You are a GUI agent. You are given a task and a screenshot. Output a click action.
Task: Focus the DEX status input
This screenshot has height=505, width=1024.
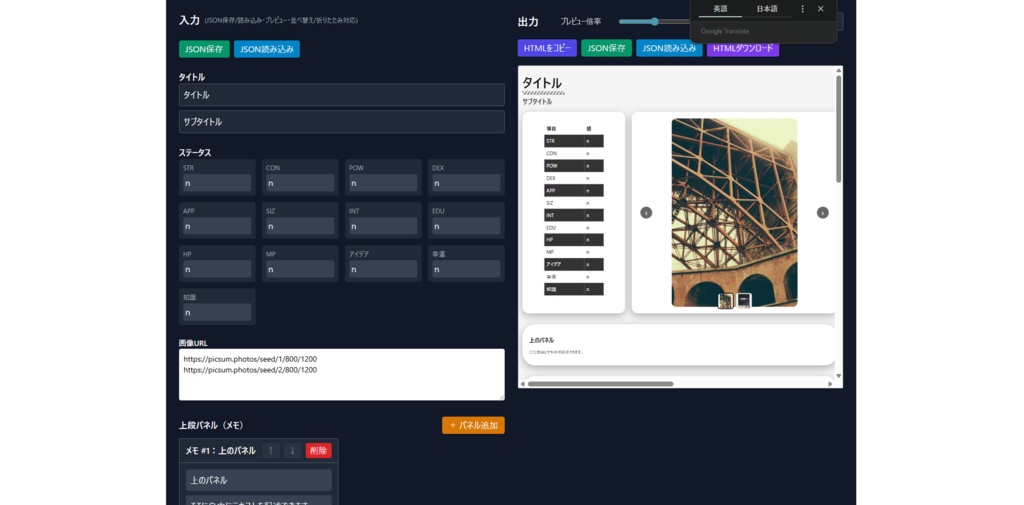point(466,183)
